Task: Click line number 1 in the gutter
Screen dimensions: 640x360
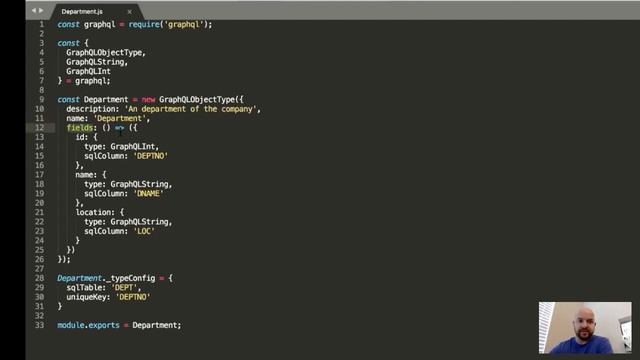Action: (x=41, y=24)
